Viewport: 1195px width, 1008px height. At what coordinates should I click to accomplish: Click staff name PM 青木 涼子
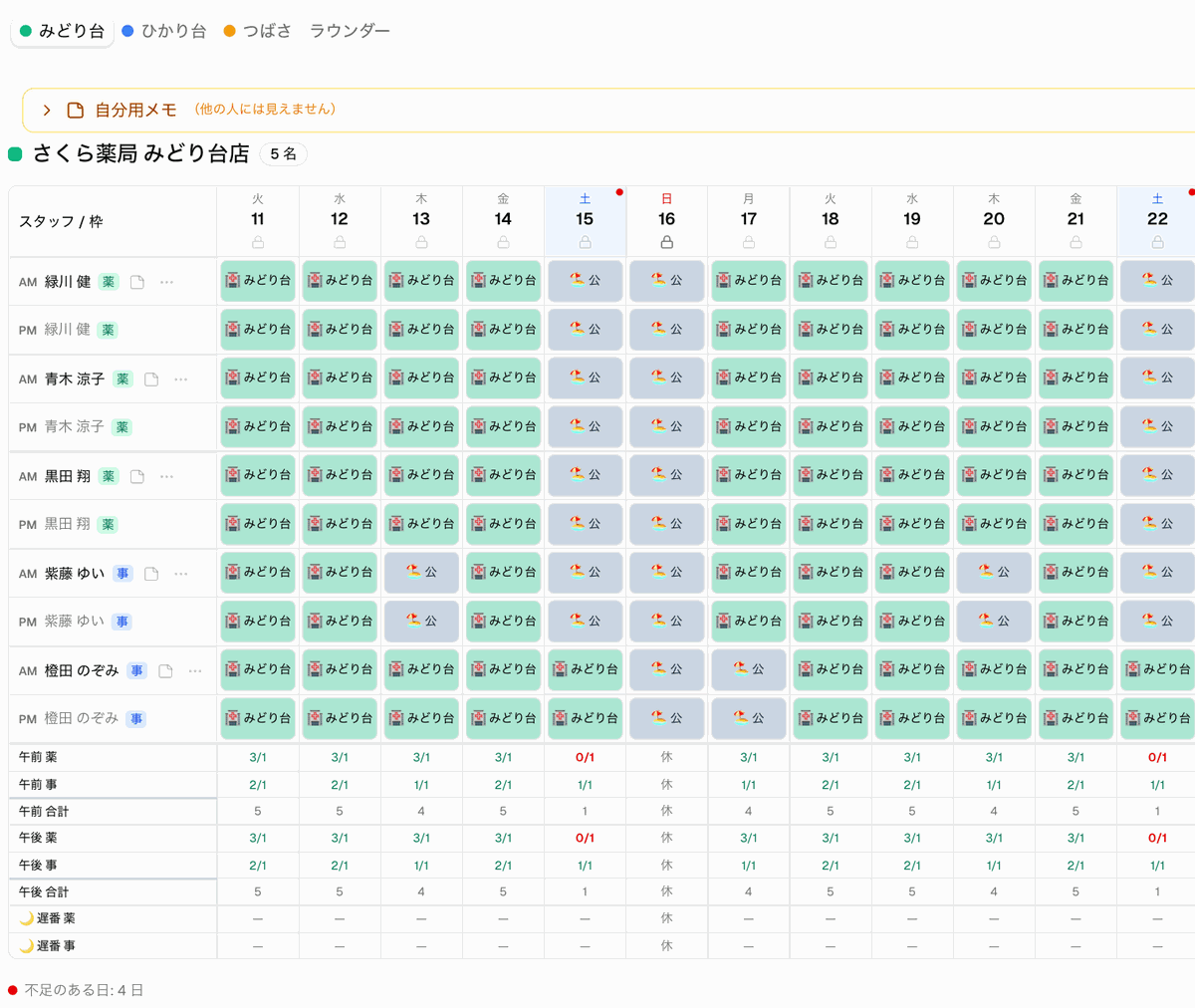point(75,427)
